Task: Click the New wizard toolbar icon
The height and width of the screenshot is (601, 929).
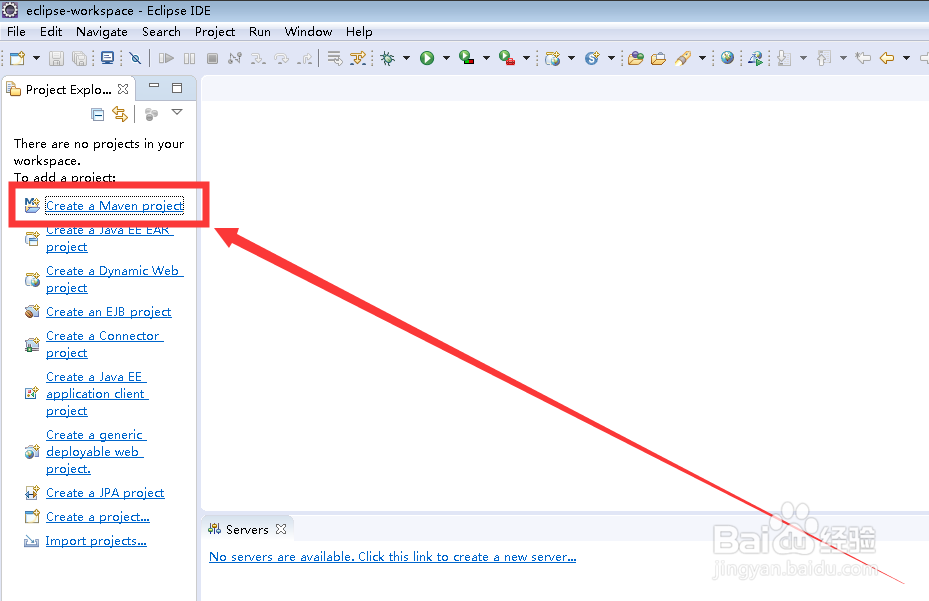Action: tap(17, 58)
